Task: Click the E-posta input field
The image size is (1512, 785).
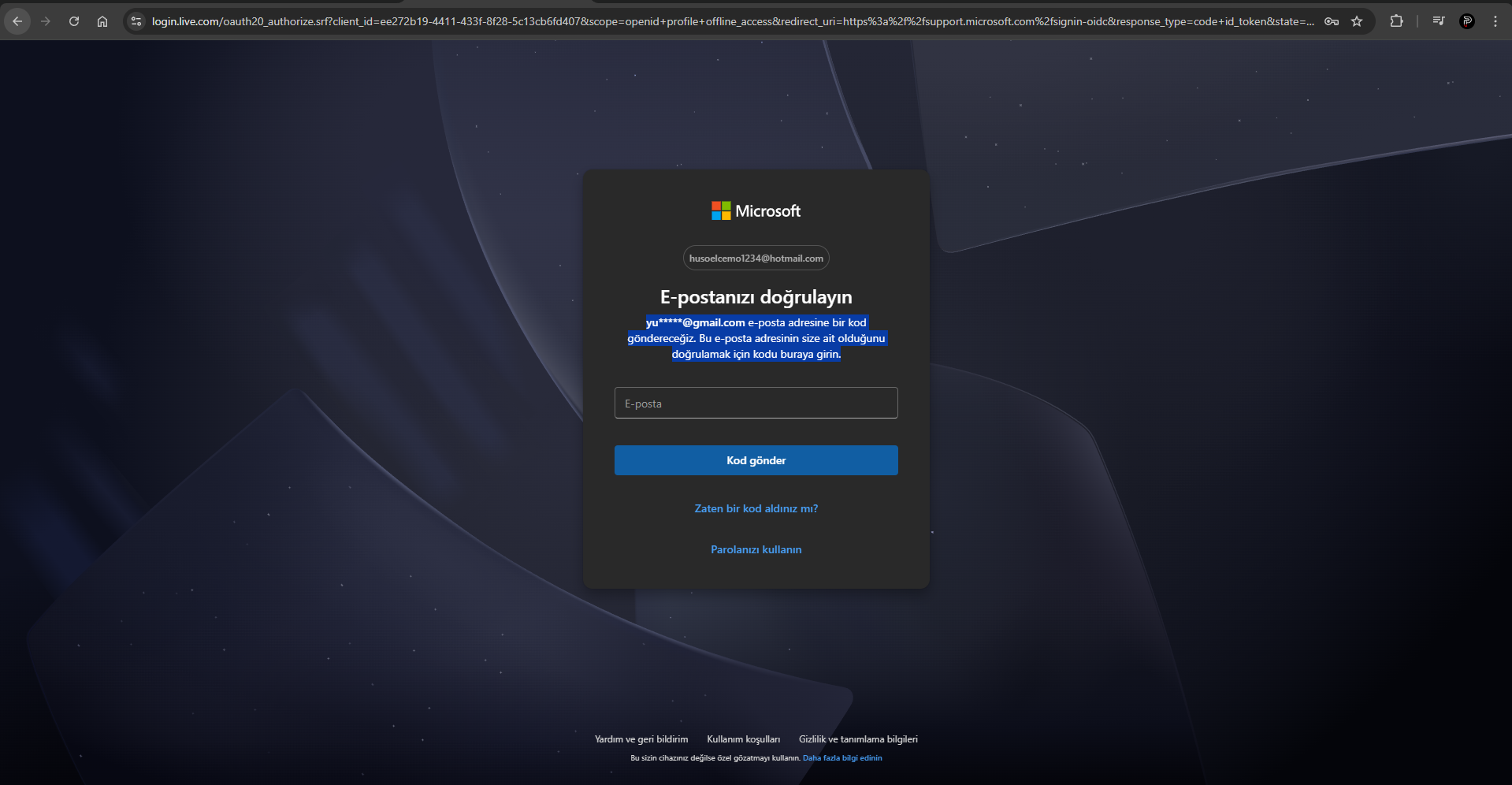Action: coord(756,403)
